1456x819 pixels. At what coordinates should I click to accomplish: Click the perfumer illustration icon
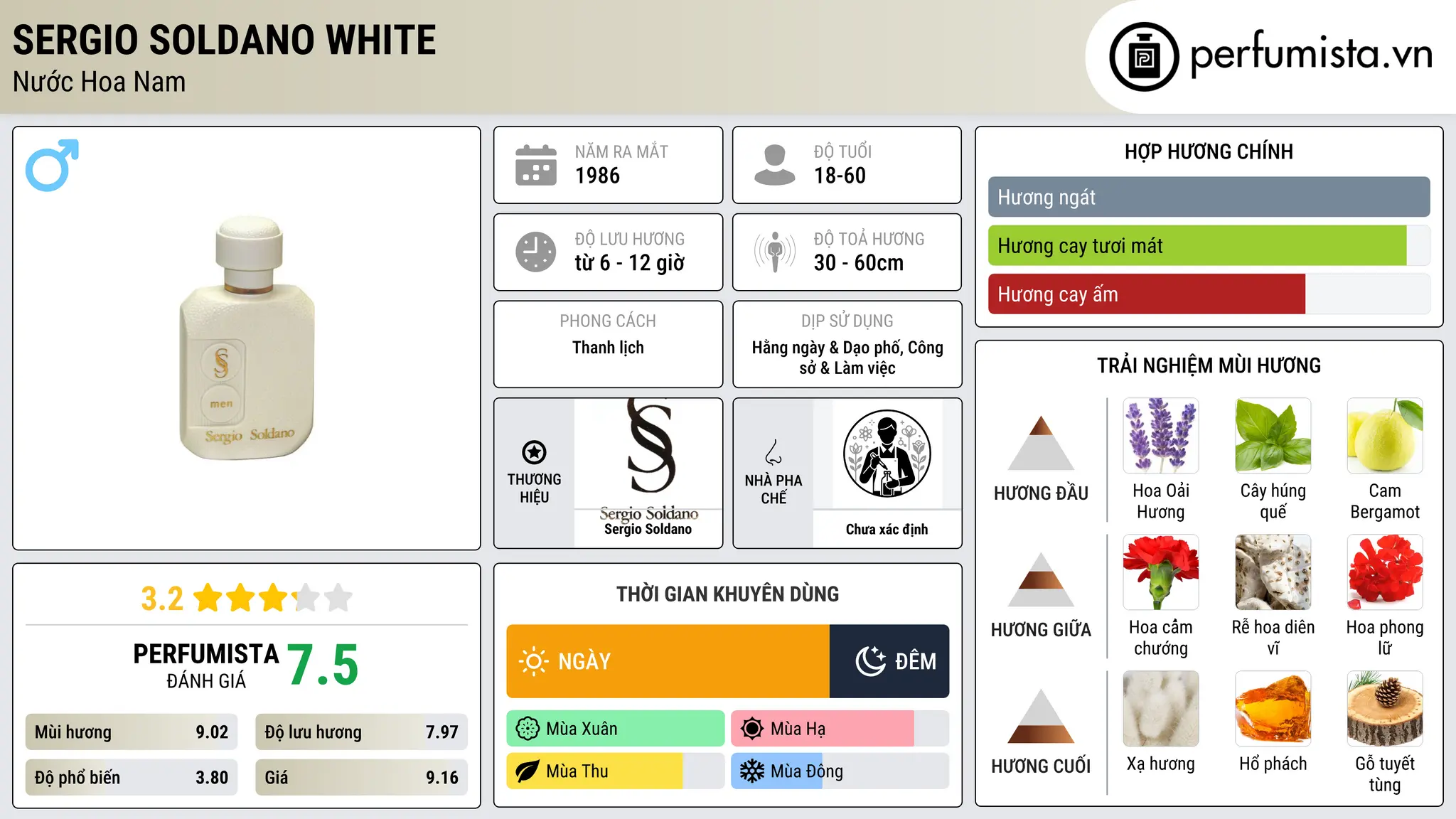coord(887,454)
